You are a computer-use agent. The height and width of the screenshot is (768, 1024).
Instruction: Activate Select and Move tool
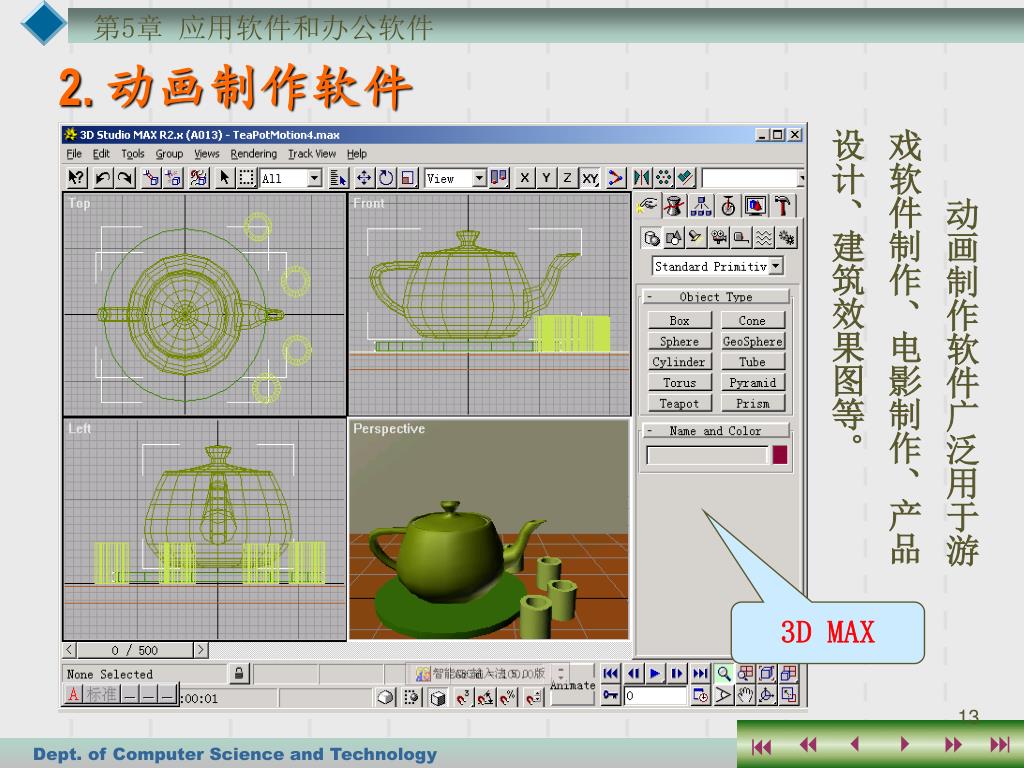pos(364,178)
